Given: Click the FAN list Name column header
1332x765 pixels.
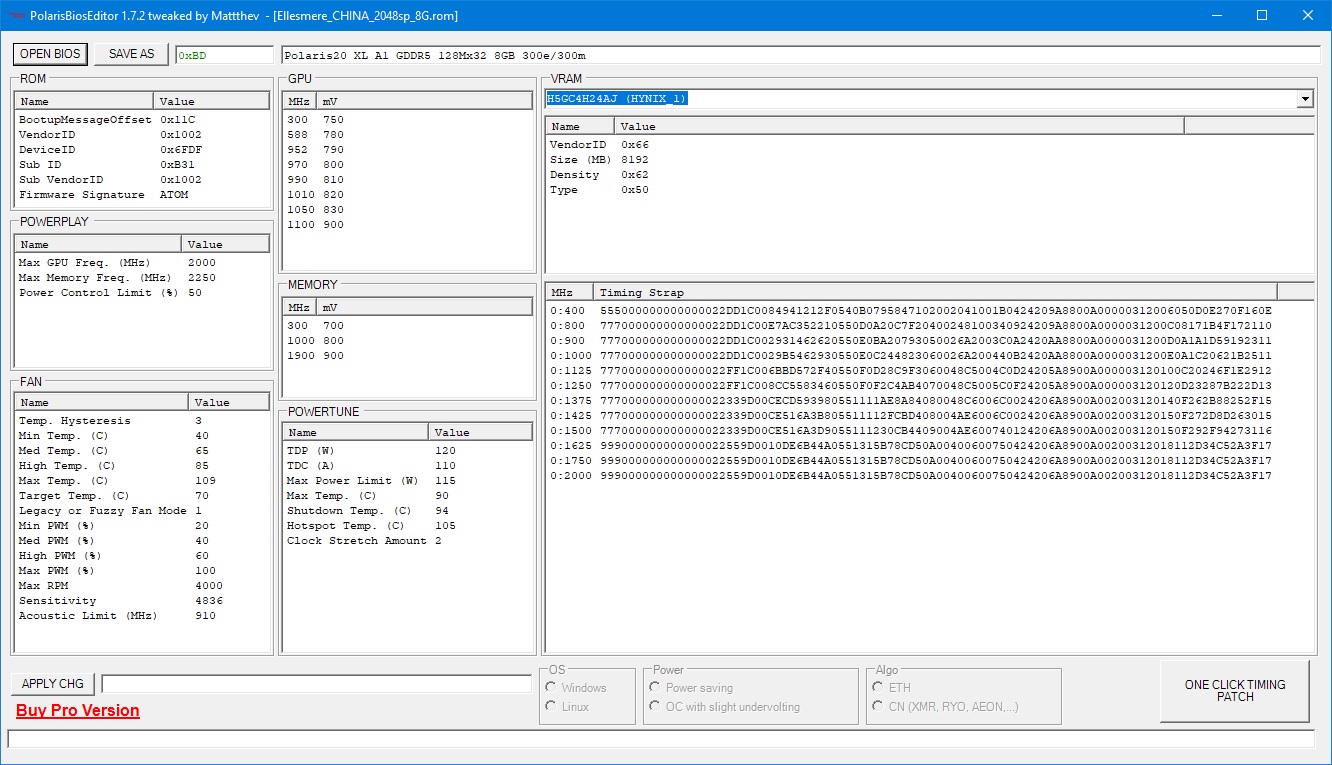Looking at the screenshot, I should (x=102, y=402).
